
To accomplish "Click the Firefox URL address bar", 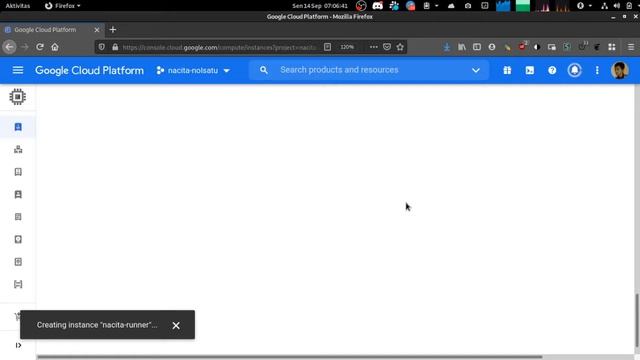I will click(220, 47).
